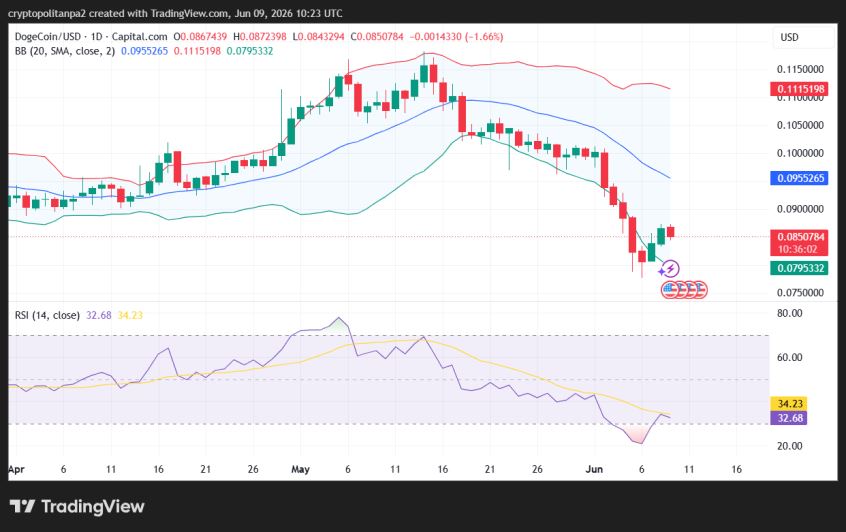Open the USD currency selector
846x532 pixels.
click(x=803, y=37)
